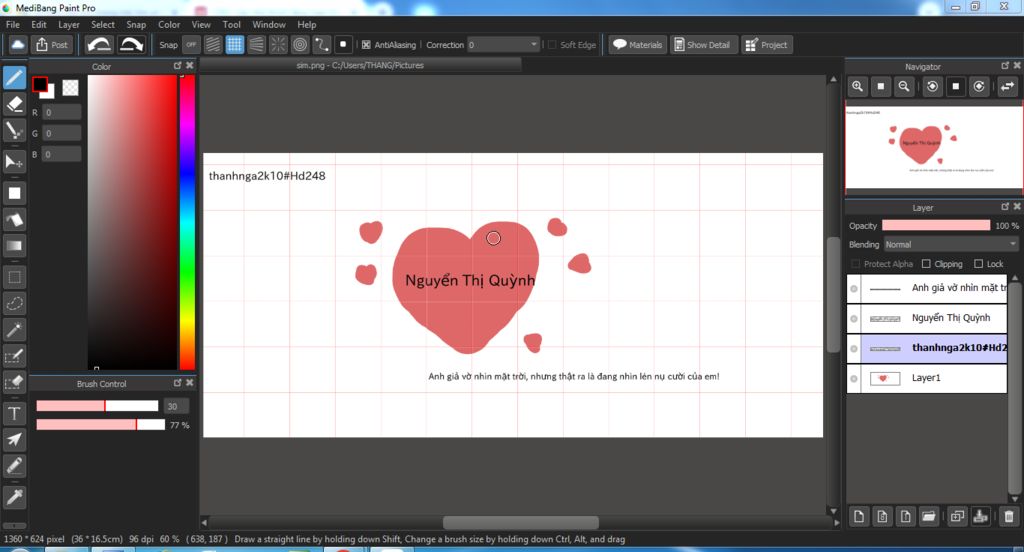The image size is (1024, 552).
Task: Hide the Layer1 layer
Action: pos(854,379)
